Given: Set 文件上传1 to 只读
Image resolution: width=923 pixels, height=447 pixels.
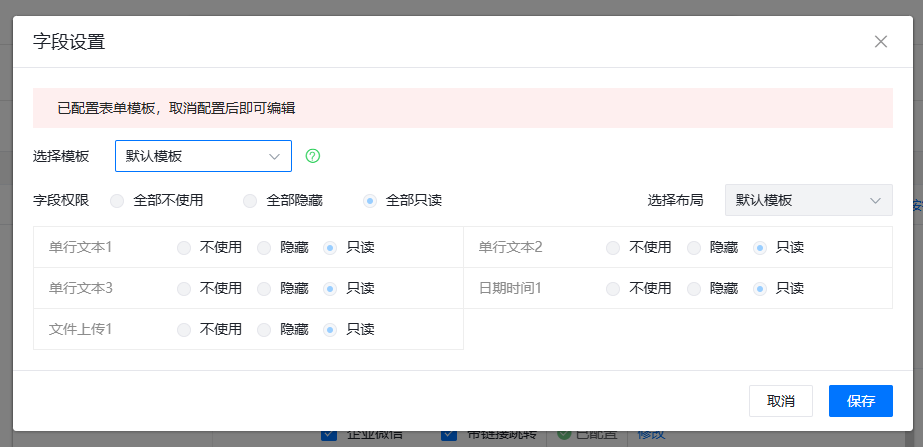Looking at the screenshot, I should coord(331,329).
